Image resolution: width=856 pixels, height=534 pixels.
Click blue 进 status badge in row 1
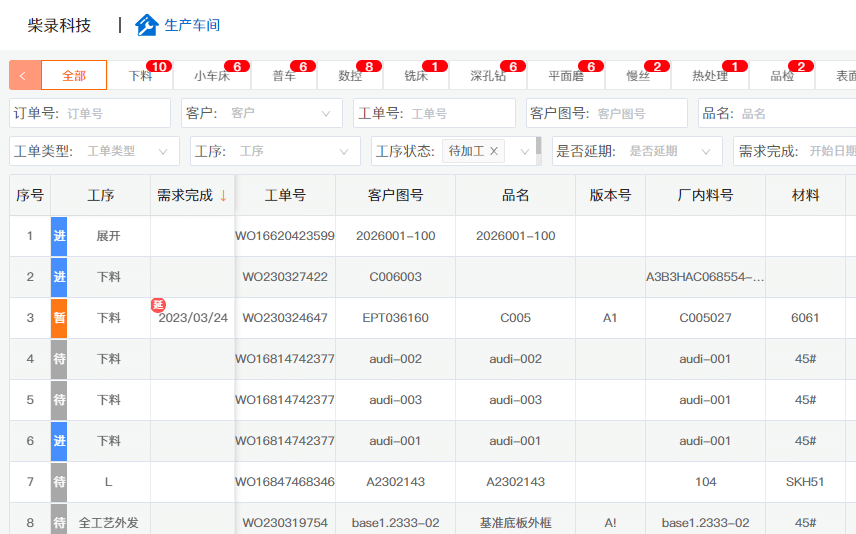(59, 236)
